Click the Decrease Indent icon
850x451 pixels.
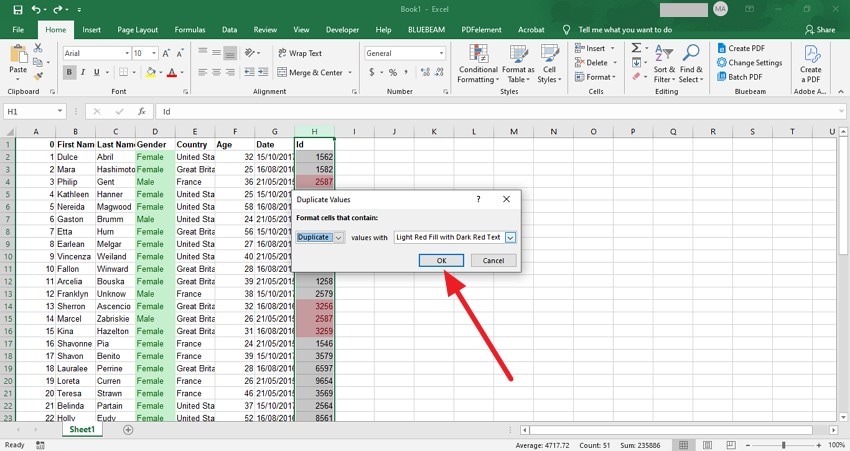[249, 72]
